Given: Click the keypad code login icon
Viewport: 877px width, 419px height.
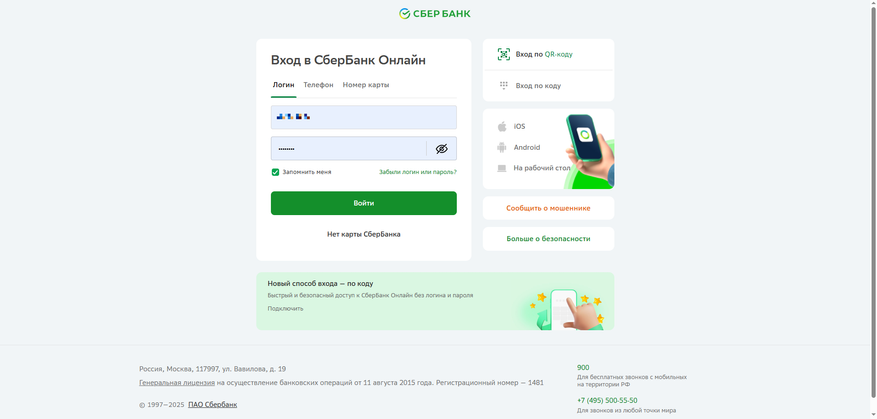Looking at the screenshot, I should [x=504, y=85].
